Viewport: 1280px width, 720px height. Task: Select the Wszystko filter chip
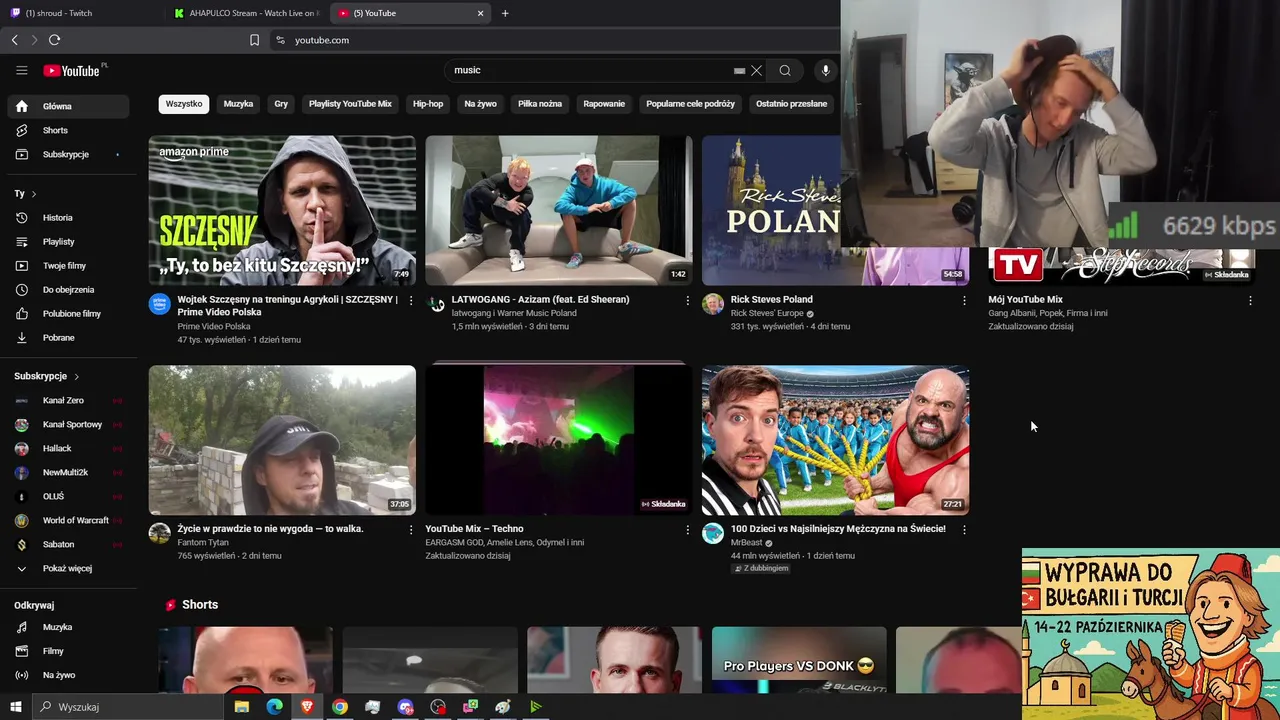pos(184,104)
